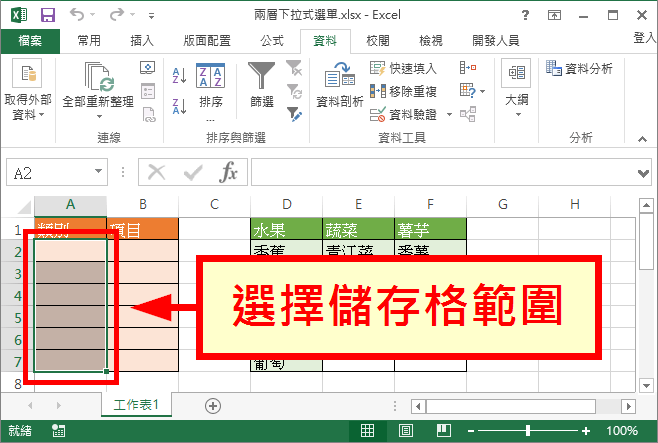Viewport: 658px width, 443px height.
Task: Switch to the 版面配置 Page Layout tab
Action: click(207, 41)
